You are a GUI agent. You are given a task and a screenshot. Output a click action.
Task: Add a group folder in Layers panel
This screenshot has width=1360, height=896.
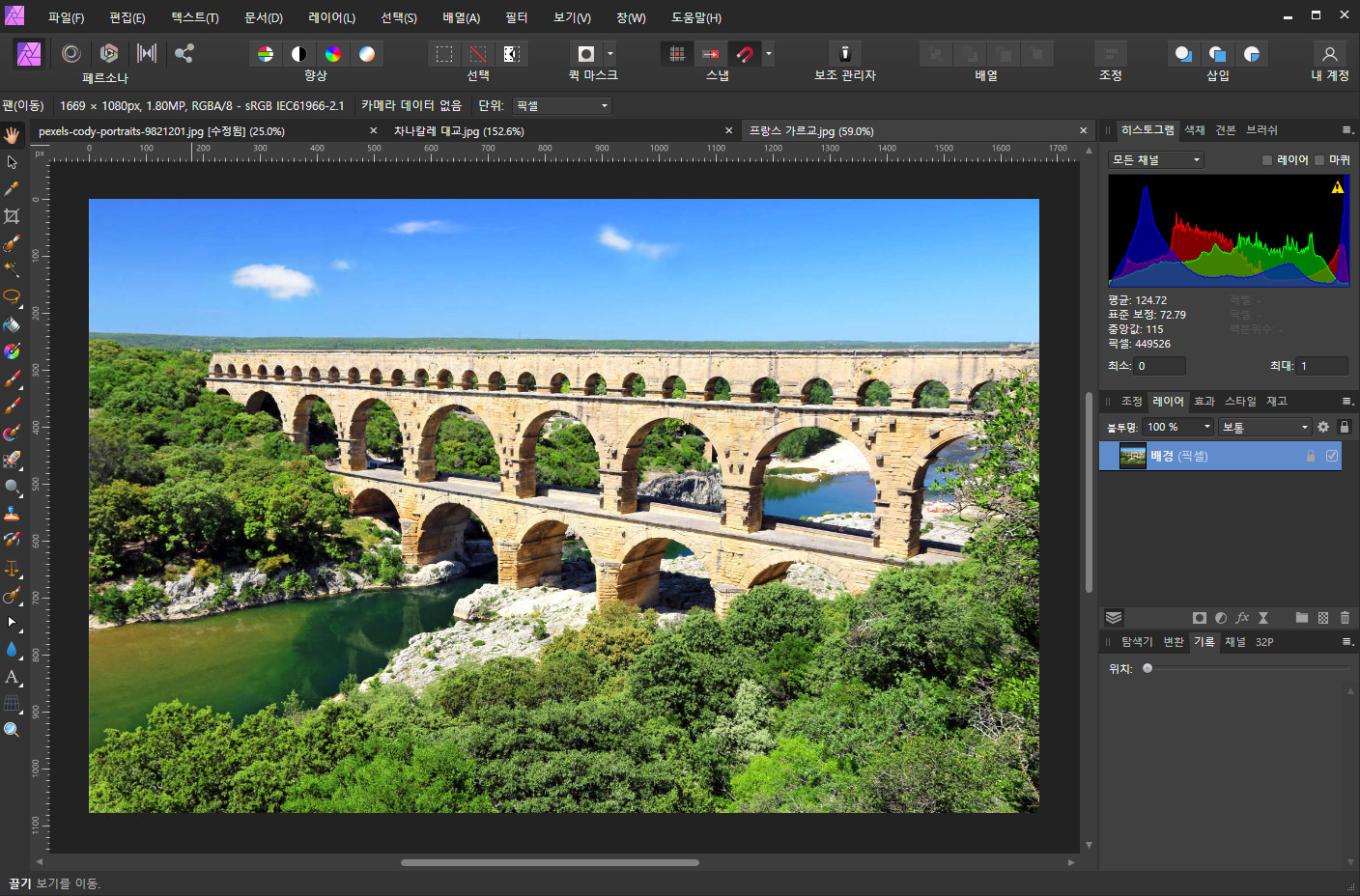1302,618
